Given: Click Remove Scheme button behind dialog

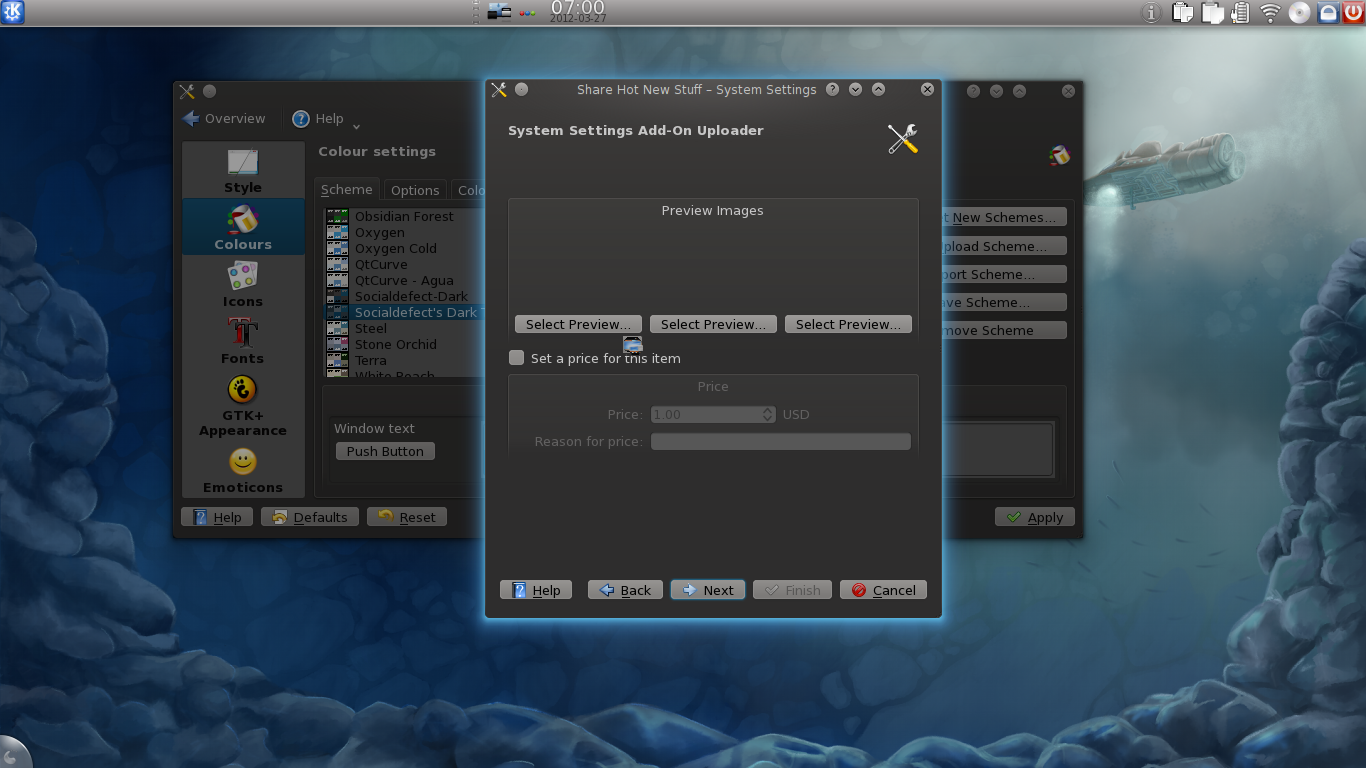Looking at the screenshot, I should 1004,330.
